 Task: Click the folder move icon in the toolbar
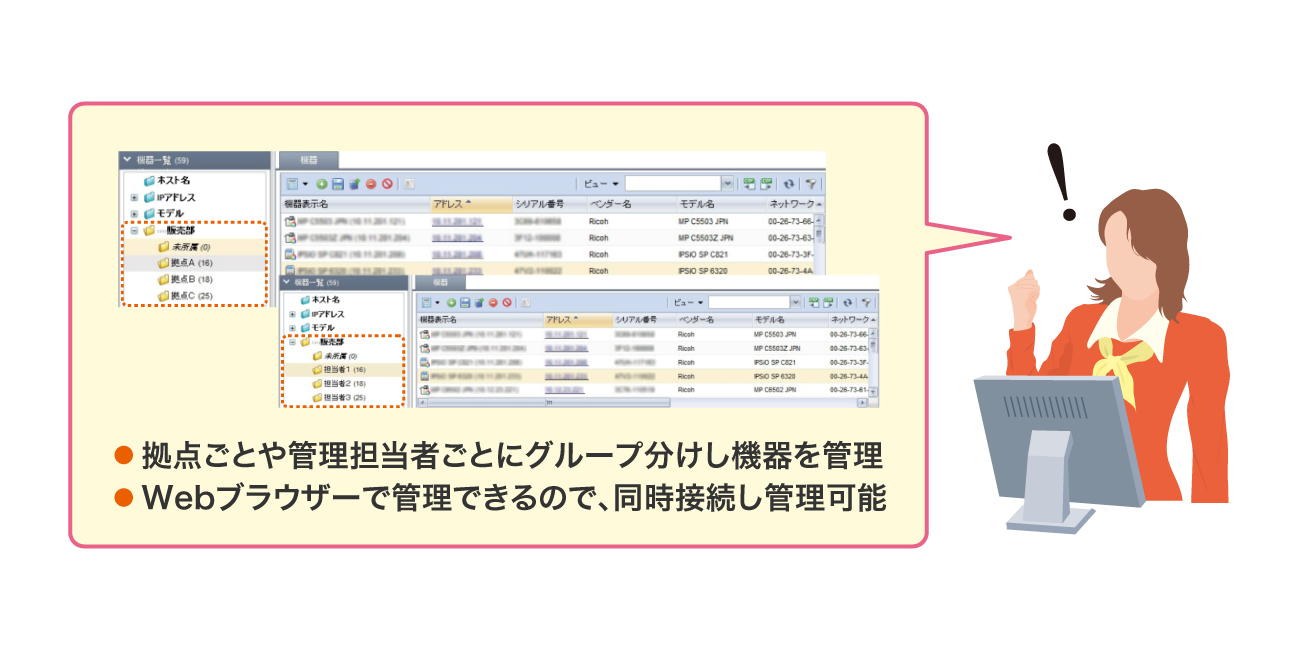[x=354, y=185]
